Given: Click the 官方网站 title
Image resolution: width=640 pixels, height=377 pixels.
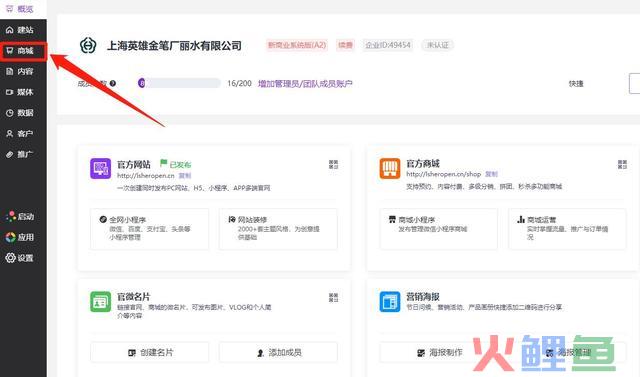Looking at the screenshot, I should coord(134,164).
